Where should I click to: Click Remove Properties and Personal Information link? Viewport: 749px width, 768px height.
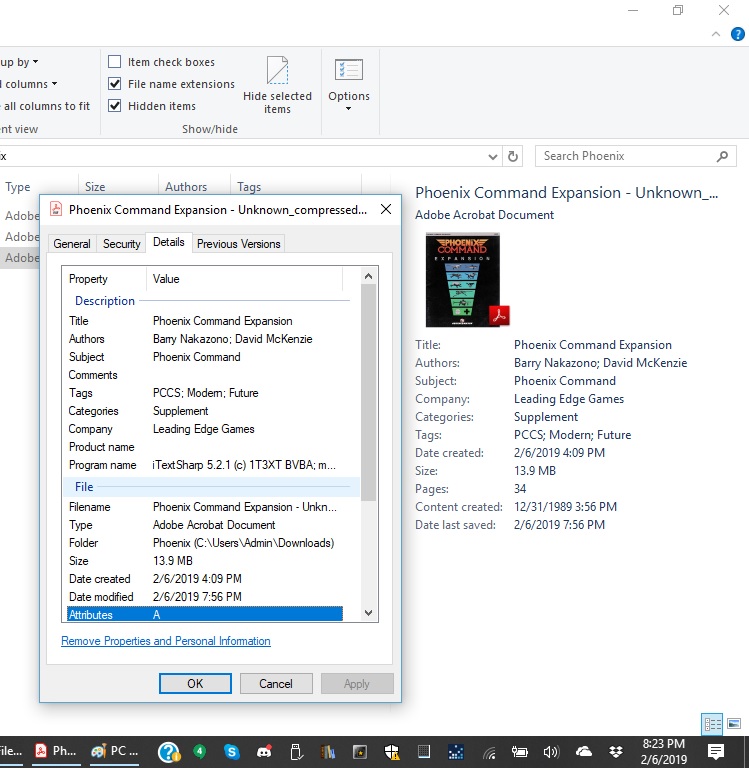tap(166, 641)
